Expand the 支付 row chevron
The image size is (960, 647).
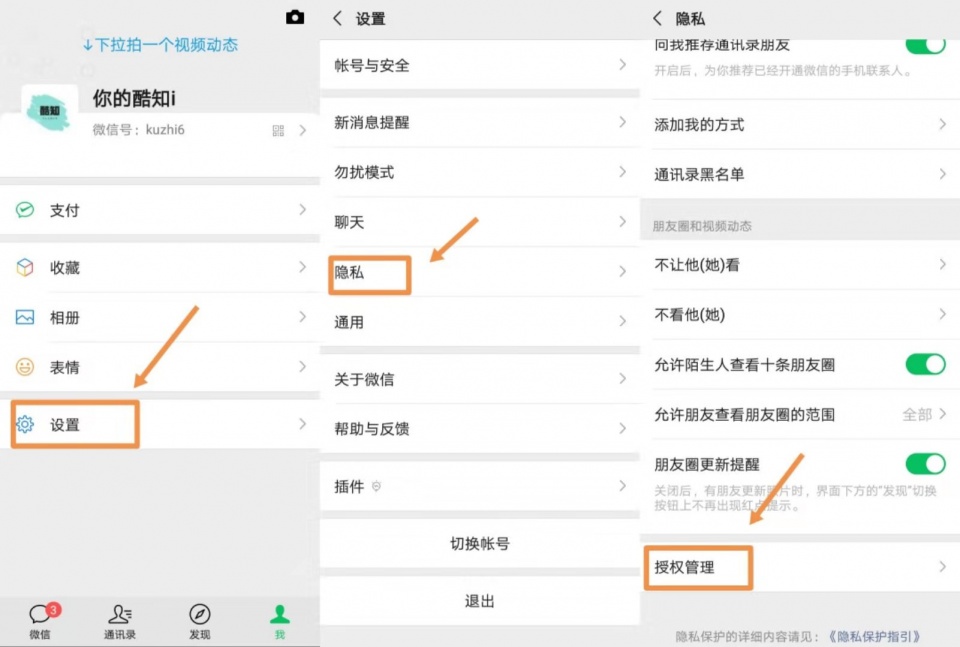(302, 209)
